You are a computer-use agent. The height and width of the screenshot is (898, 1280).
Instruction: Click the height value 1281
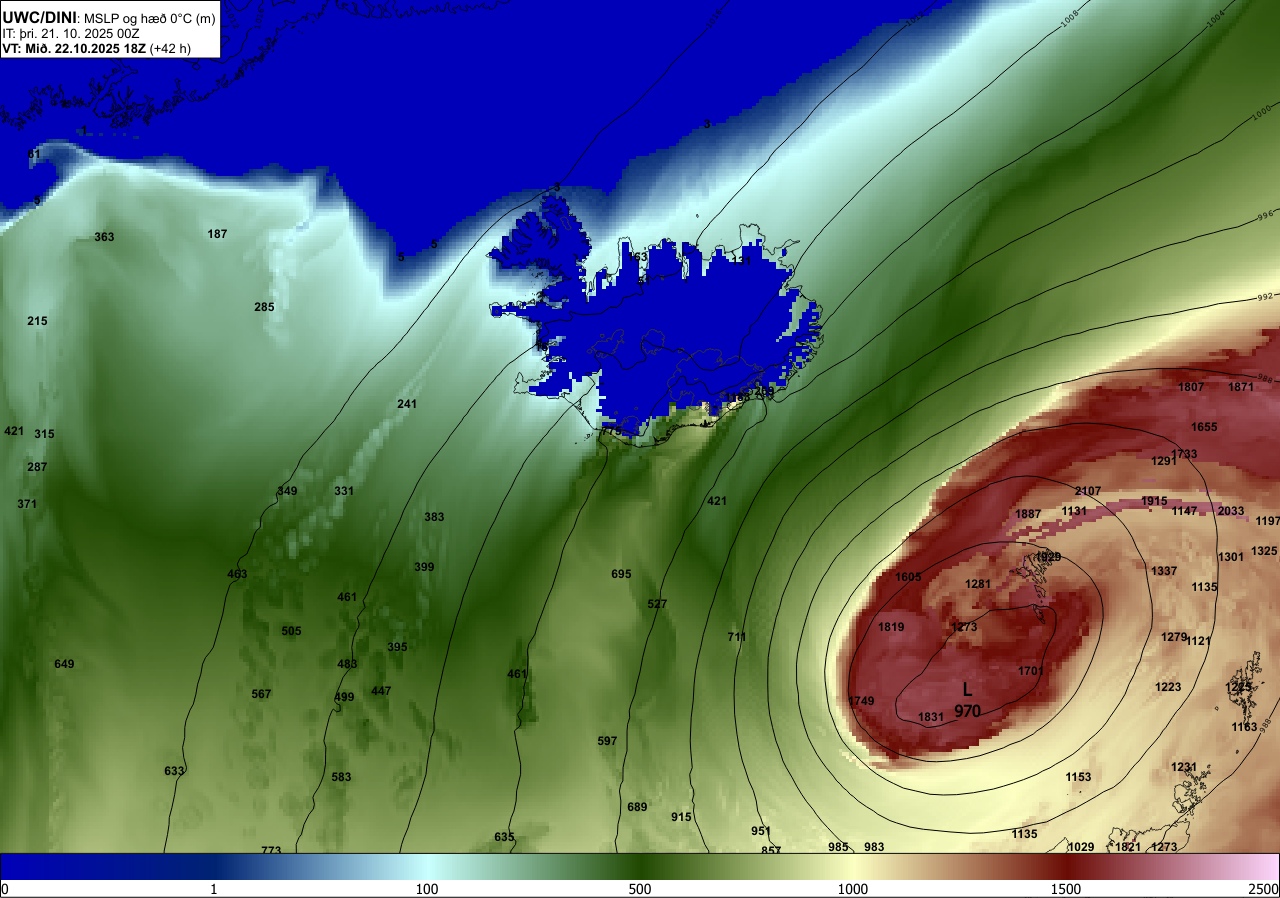tap(978, 584)
